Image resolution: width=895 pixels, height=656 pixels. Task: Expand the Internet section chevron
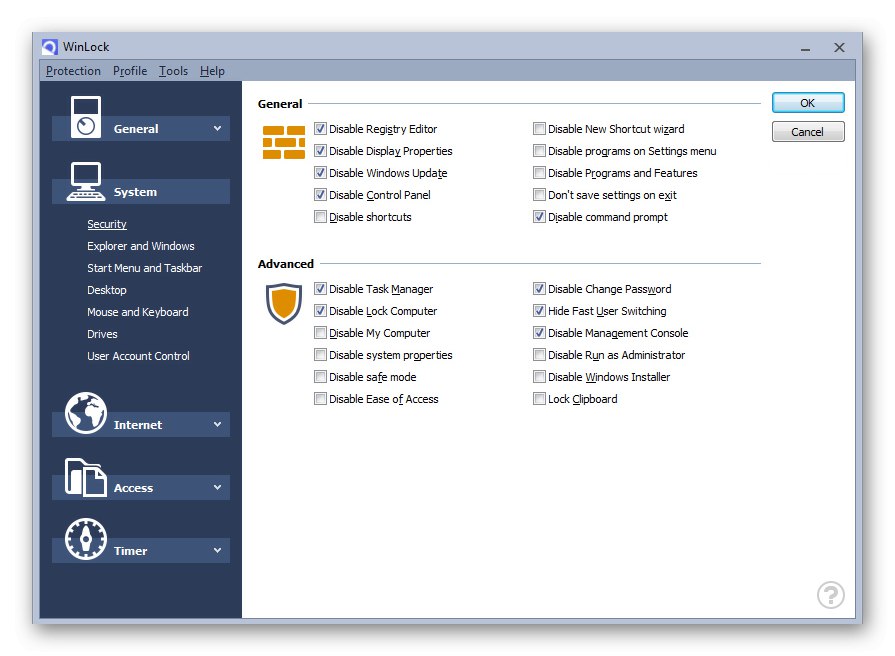click(217, 424)
